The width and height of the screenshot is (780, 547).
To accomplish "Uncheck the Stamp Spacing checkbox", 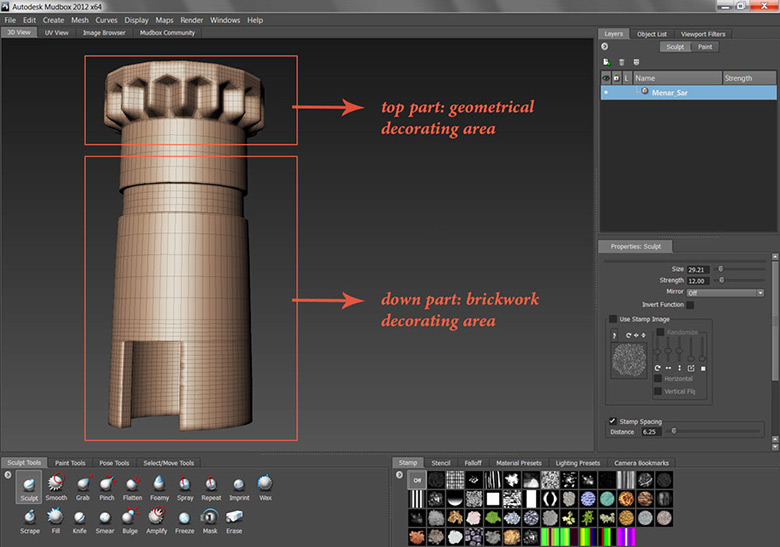I will (612, 421).
